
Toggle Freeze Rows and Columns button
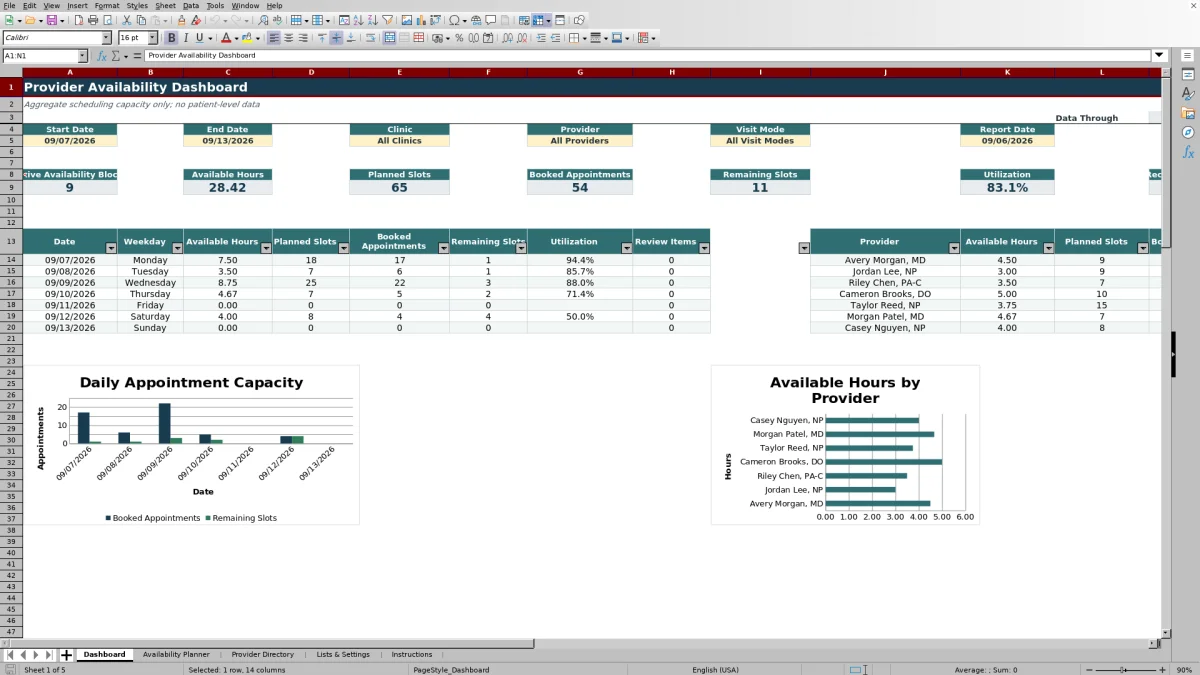(538, 20)
